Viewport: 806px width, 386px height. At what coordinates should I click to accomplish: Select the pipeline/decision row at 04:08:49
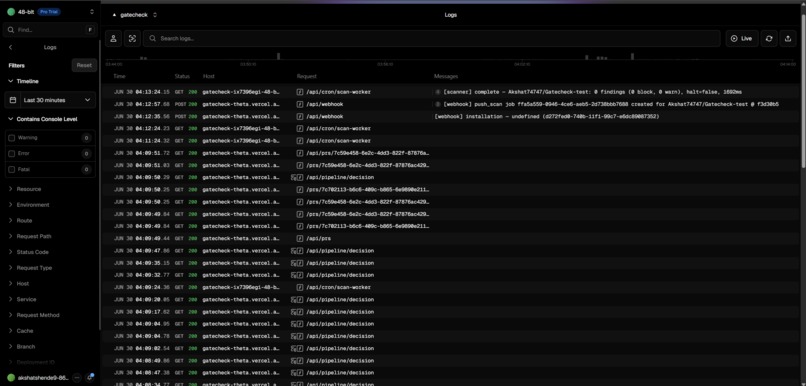point(451,361)
